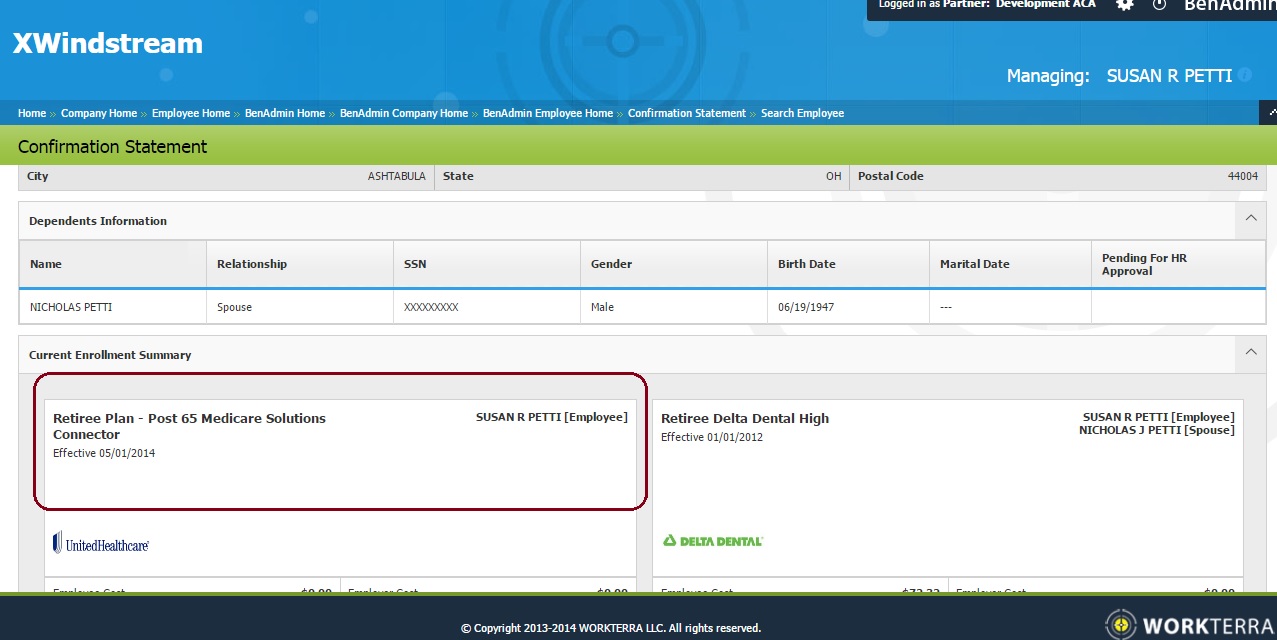The height and width of the screenshot is (640, 1277).
Task: Open the settings gear icon
Action: point(1125,5)
